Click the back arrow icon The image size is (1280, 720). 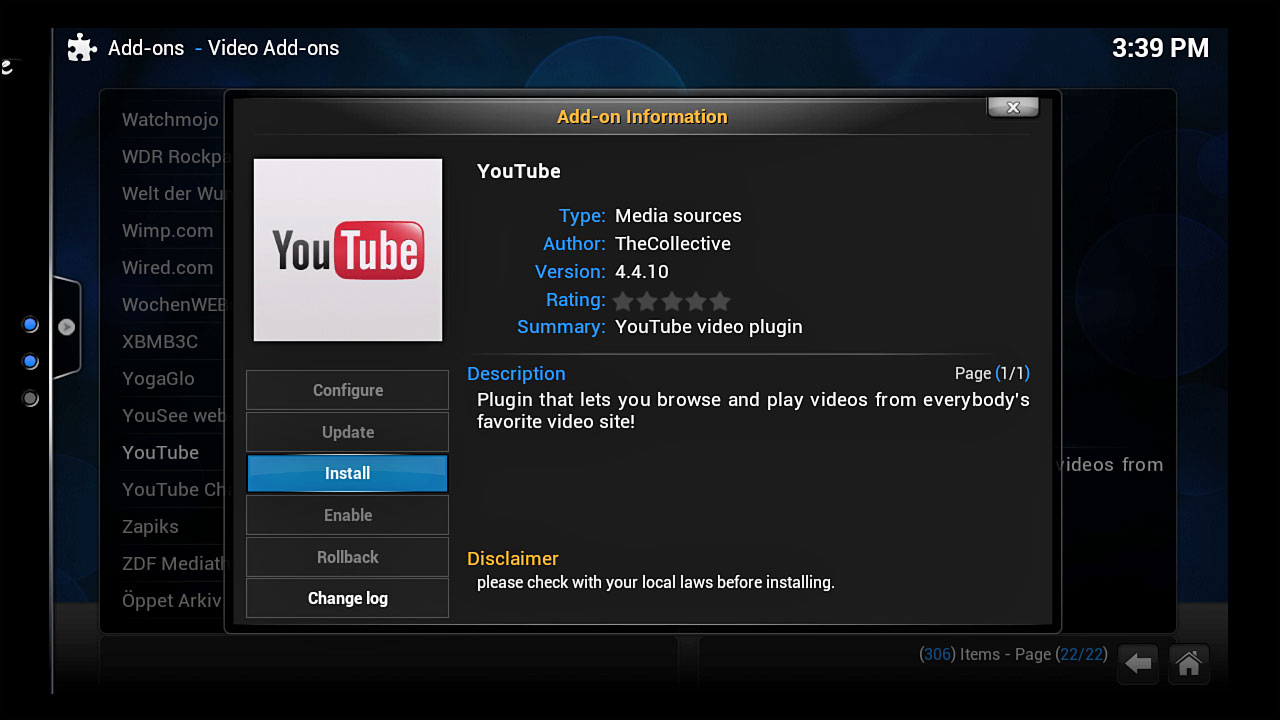click(1138, 663)
